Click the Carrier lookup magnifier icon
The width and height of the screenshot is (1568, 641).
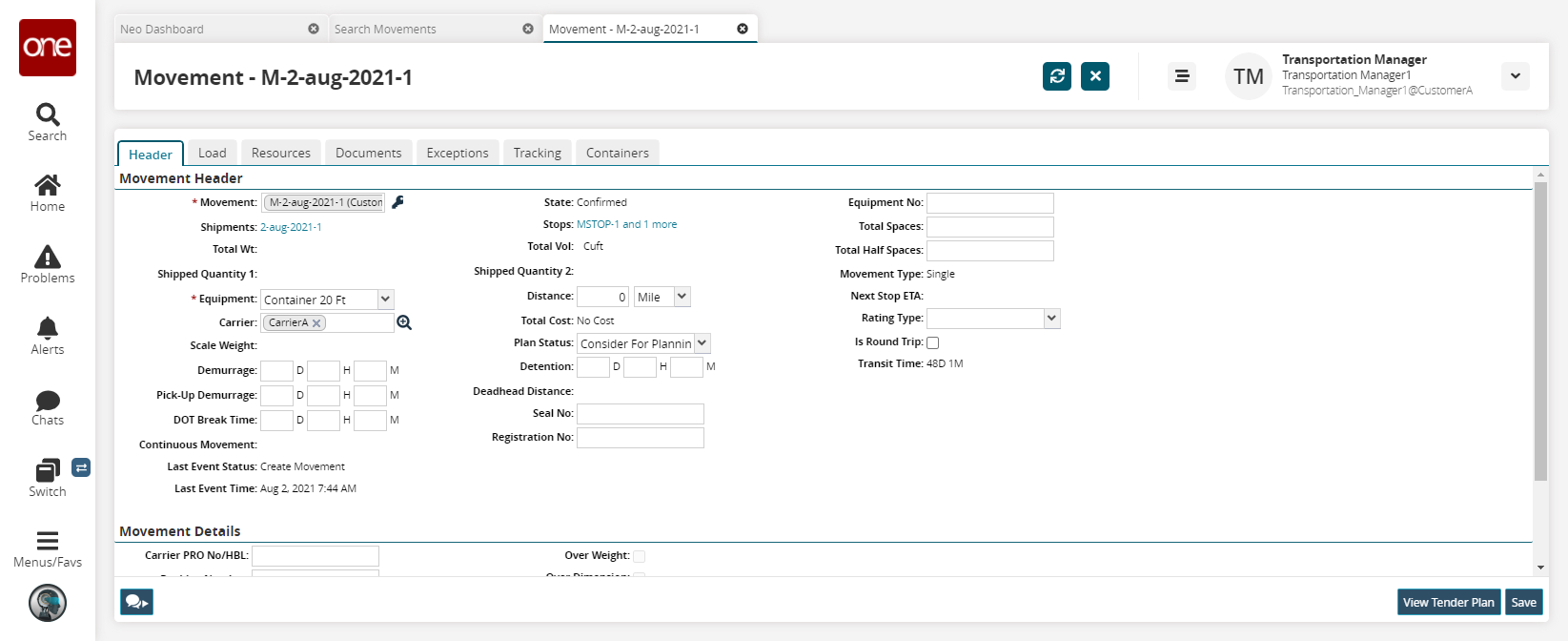click(404, 323)
